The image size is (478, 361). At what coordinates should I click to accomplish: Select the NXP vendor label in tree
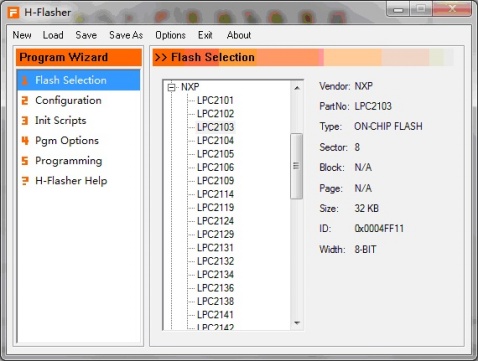point(190,87)
